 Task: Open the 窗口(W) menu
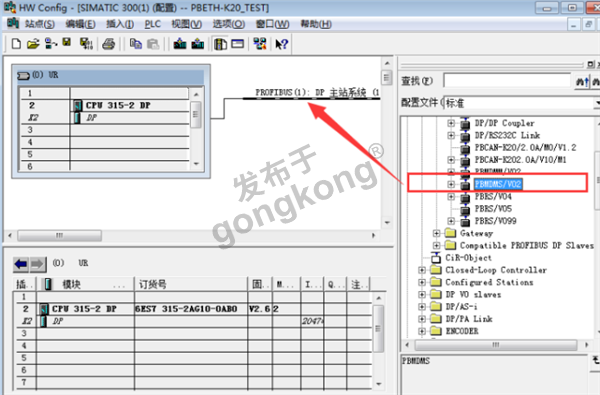[272, 24]
